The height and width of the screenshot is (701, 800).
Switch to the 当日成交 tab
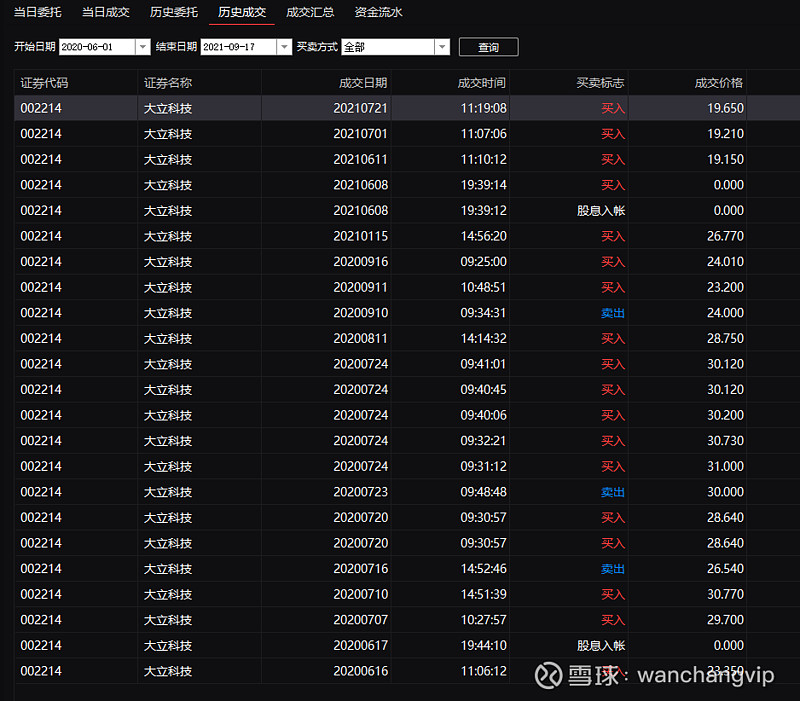tap(106, 12)
